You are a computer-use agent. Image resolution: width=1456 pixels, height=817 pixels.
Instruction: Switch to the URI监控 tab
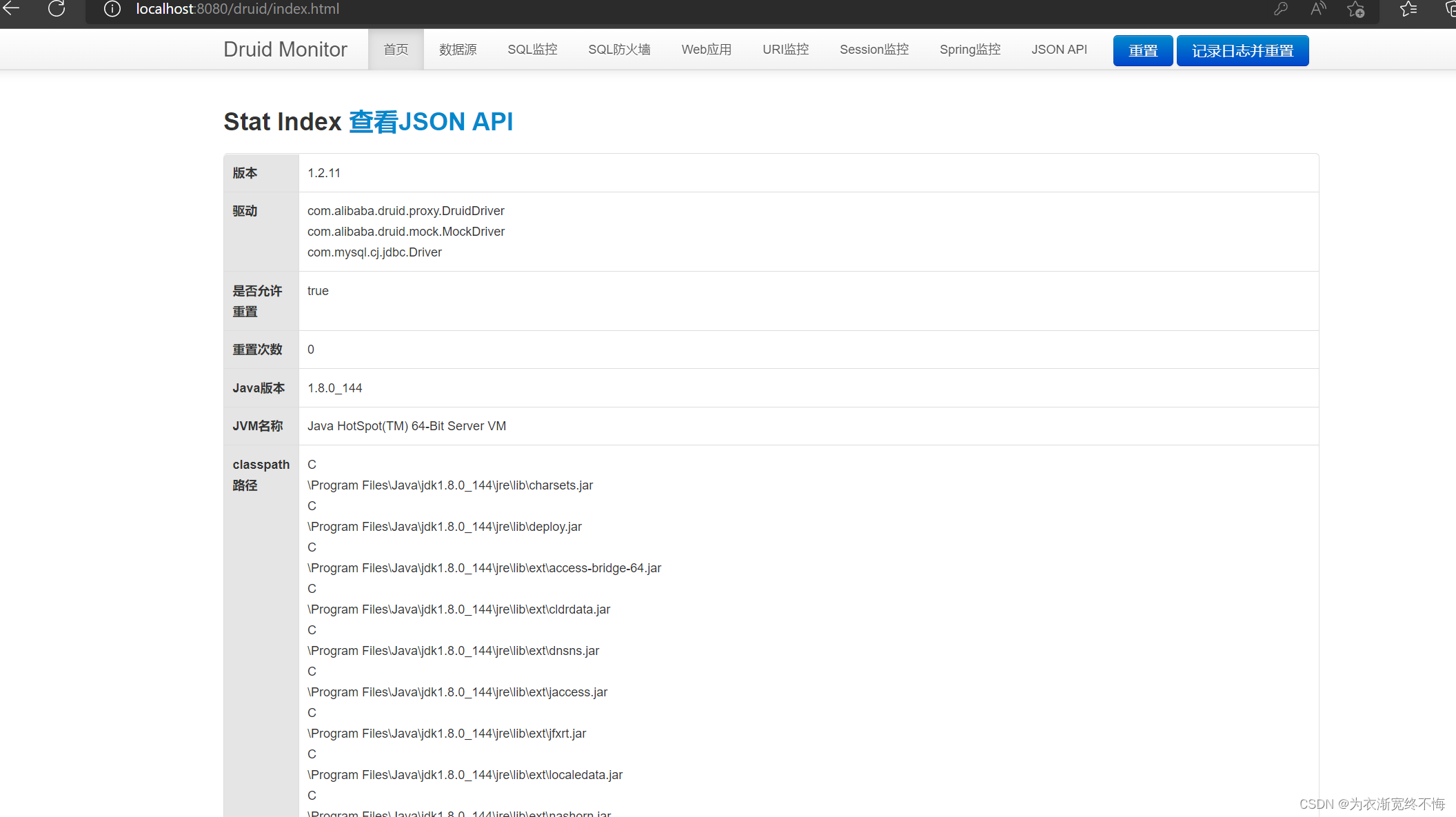coord(785,50)
